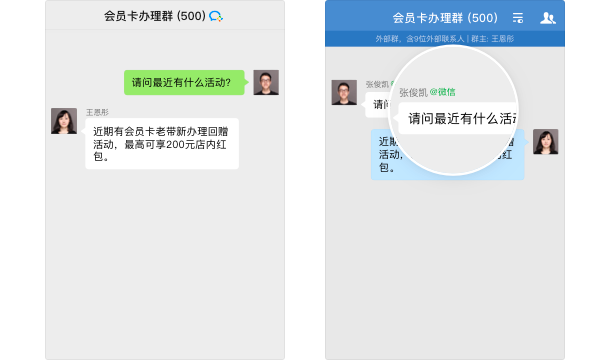Select the green message bubble 请问最近有什么活动?
The width and height of the screenshot is (610, 360).
tap(184, 83)
